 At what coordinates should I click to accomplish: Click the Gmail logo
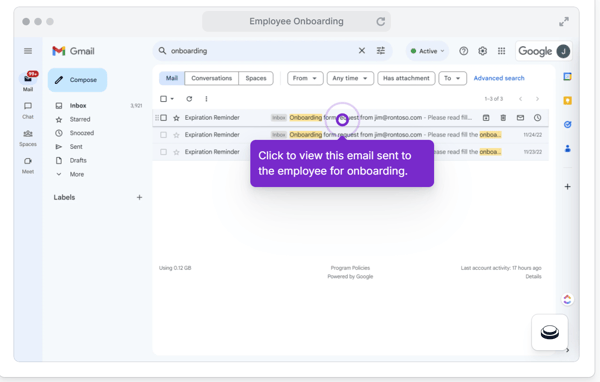[73, 51]
